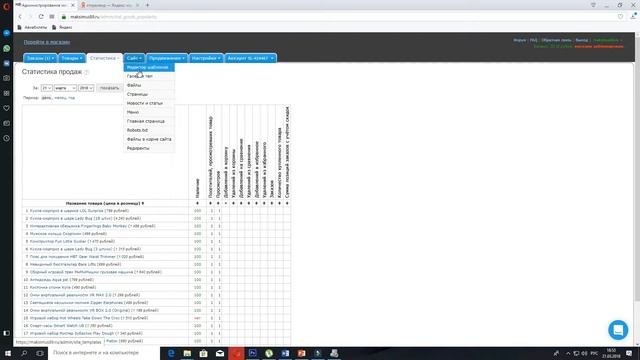The height and width of the screenshot is (360, 640).
Task: Open product Очки виртуальной реальности VR MAX 2.0
Action: coord(85,295)
